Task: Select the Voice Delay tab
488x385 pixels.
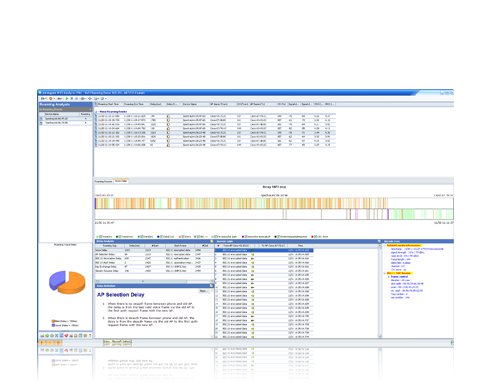Action: coord(121,181)
